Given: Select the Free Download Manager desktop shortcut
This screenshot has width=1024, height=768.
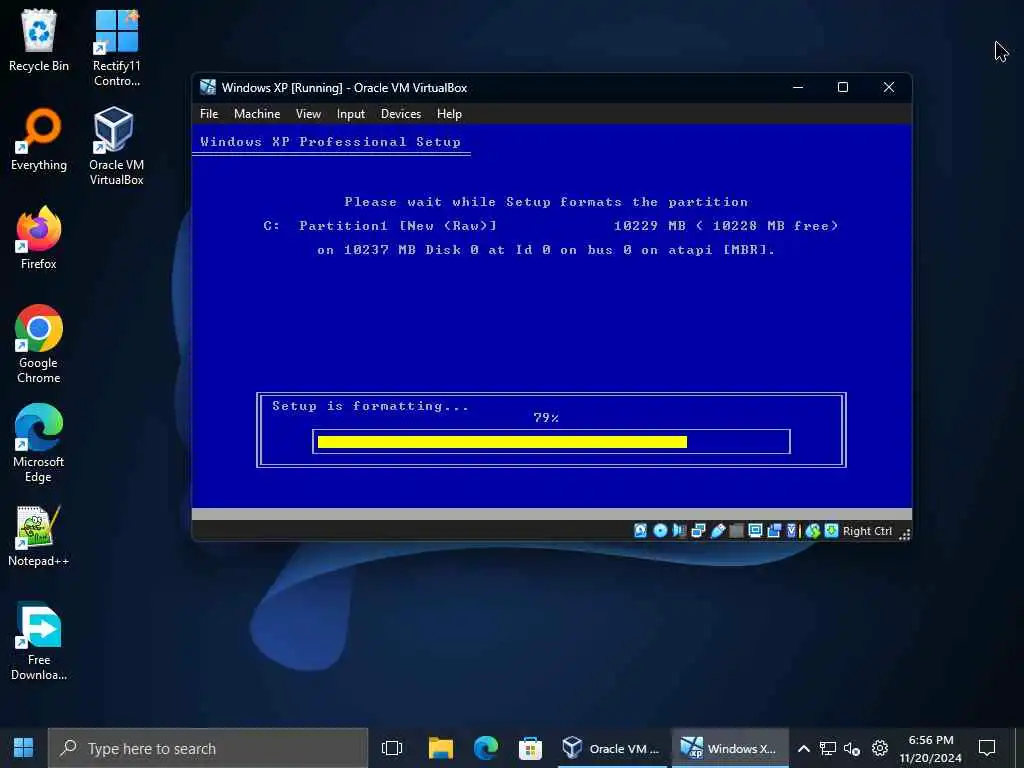Looking at the screenshot, I should coord(39,641).
